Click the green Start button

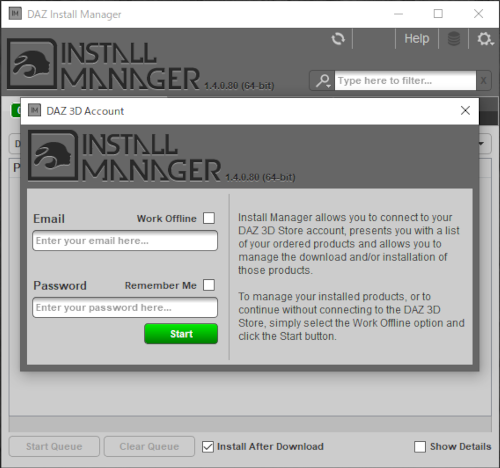tap(181, 334)
